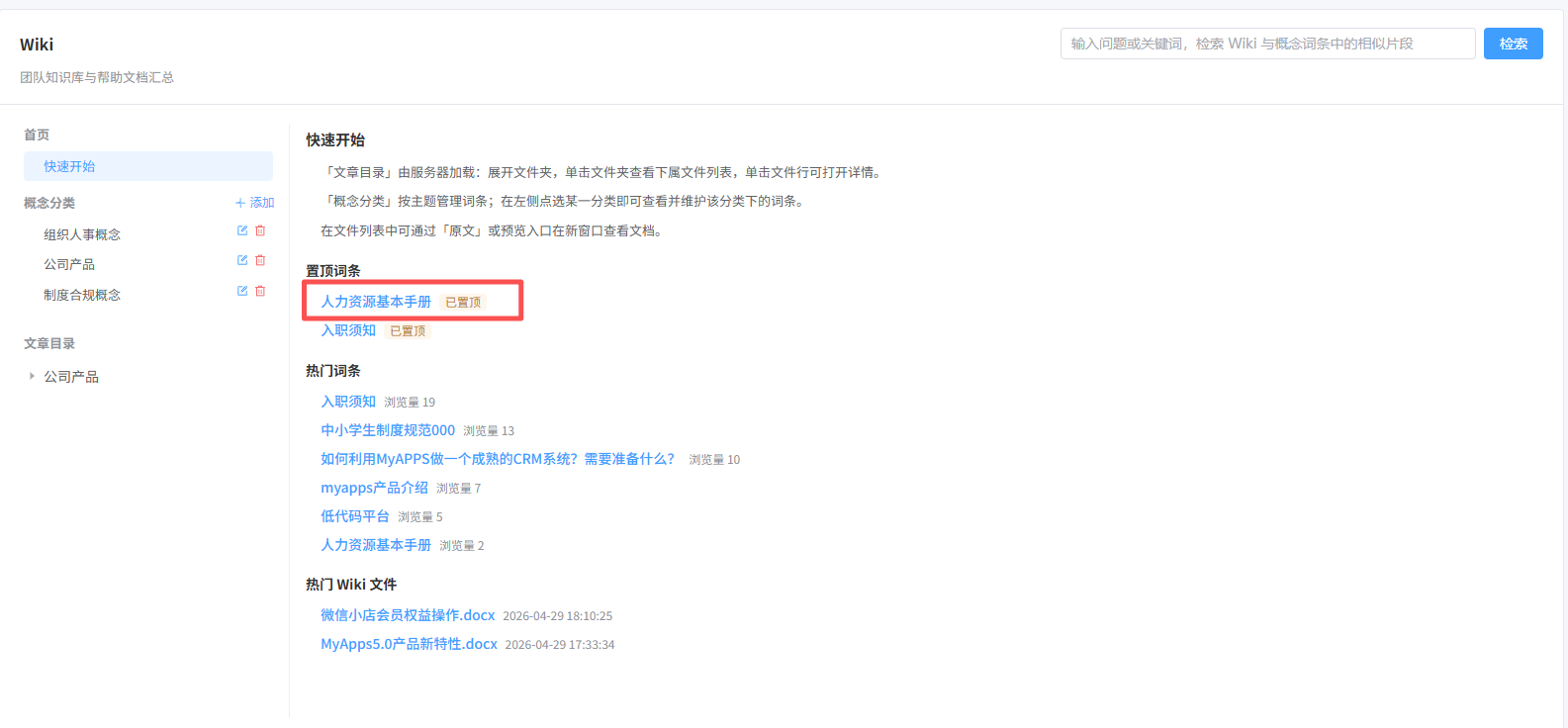1568x728 pixels.
Task: Delete the 制度合规概念 category
Action: 260,291
